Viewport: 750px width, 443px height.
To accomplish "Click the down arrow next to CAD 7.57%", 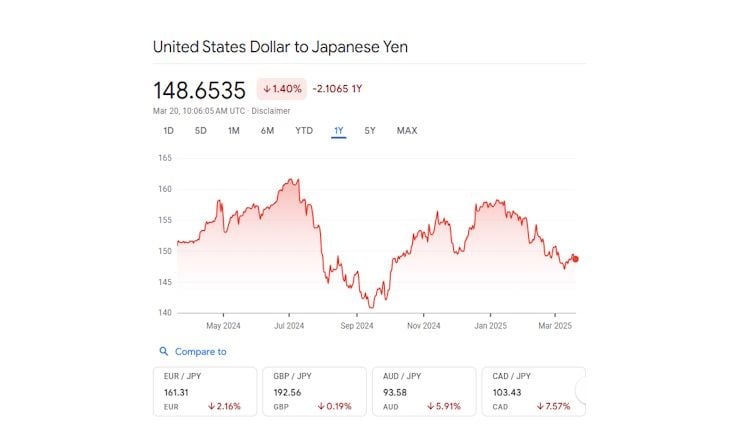I will [x=539, y=407].
